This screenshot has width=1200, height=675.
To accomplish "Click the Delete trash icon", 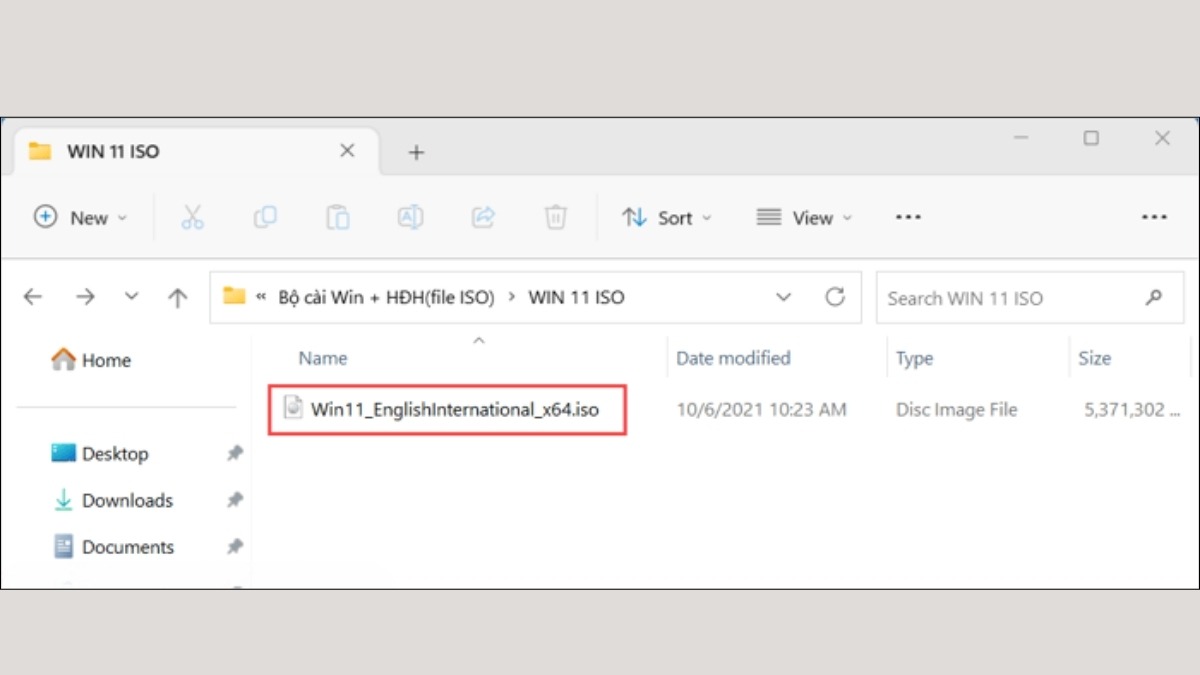I will (556, 217).
